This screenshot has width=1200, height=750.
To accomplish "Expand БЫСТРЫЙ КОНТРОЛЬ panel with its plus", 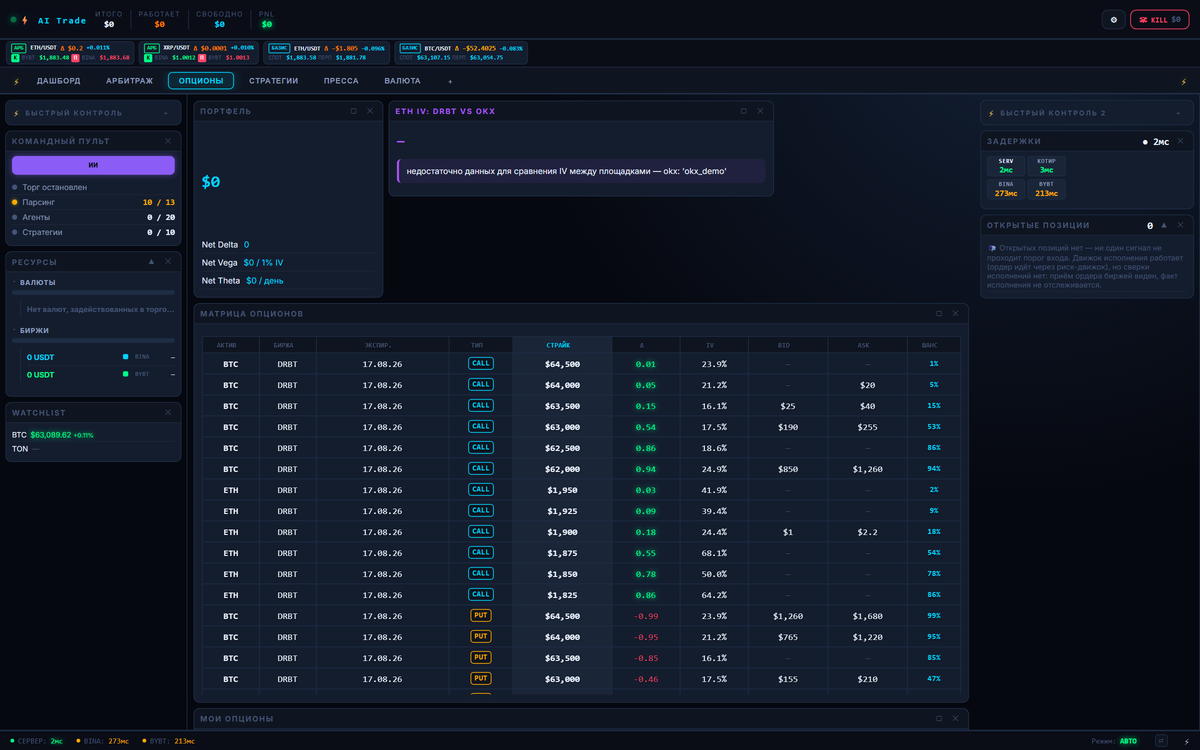I will (x=167, y=113).
